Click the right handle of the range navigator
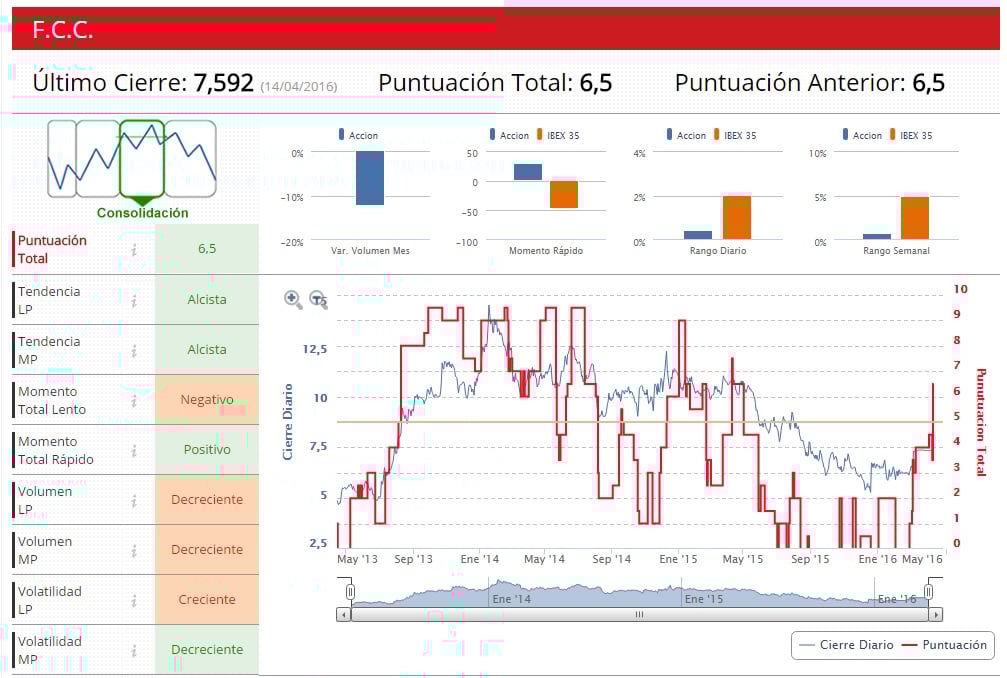This screenshot has width=1007, height=678. coord(929,591)
